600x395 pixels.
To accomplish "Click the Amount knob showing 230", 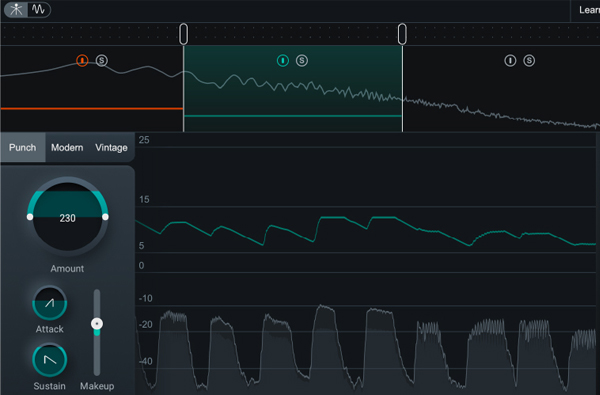I will coord(68,217).
